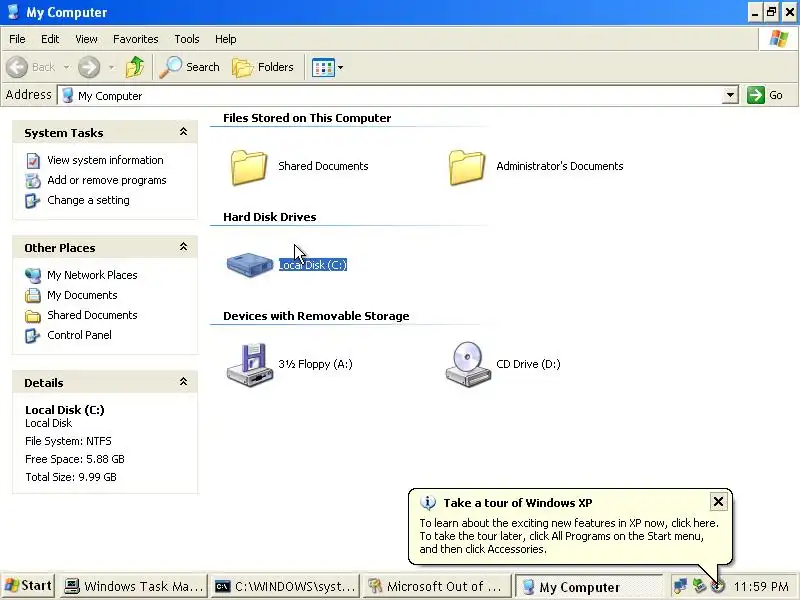Open Back history dropdown arrow

(x=66, y=67)
